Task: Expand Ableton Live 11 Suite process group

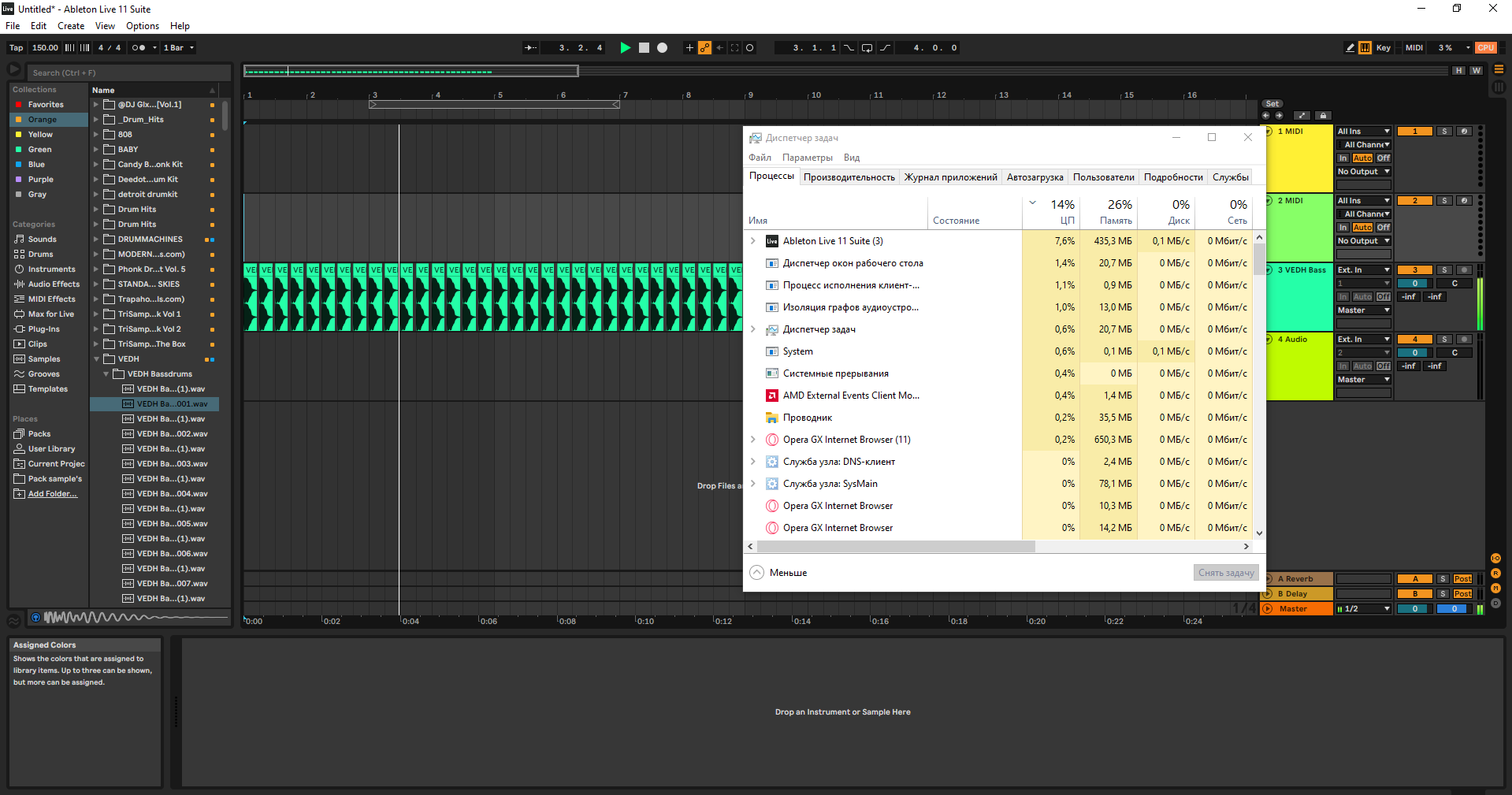Action: 752,241
